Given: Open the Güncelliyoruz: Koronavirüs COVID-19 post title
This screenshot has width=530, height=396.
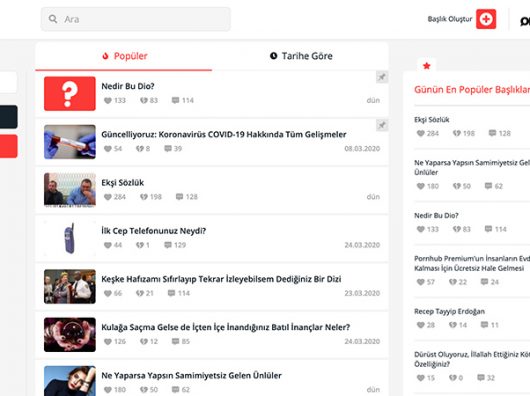Looking at the screenshot, I should tap(224, 134).
